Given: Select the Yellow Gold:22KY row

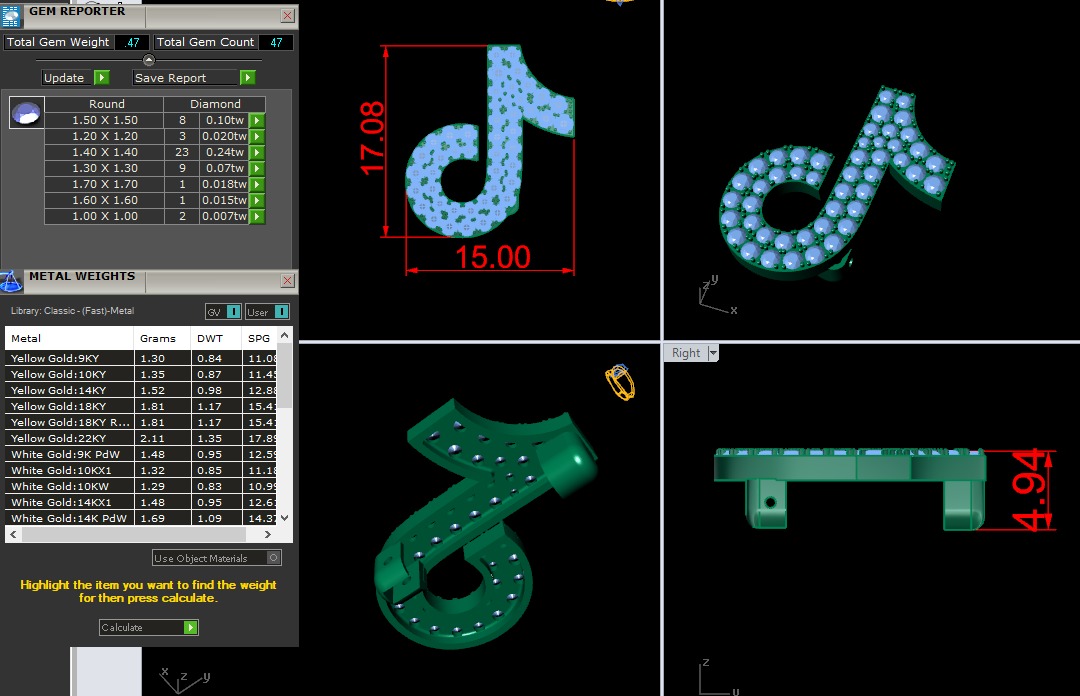Looking at the screenshot, I should tap(141, 438).
